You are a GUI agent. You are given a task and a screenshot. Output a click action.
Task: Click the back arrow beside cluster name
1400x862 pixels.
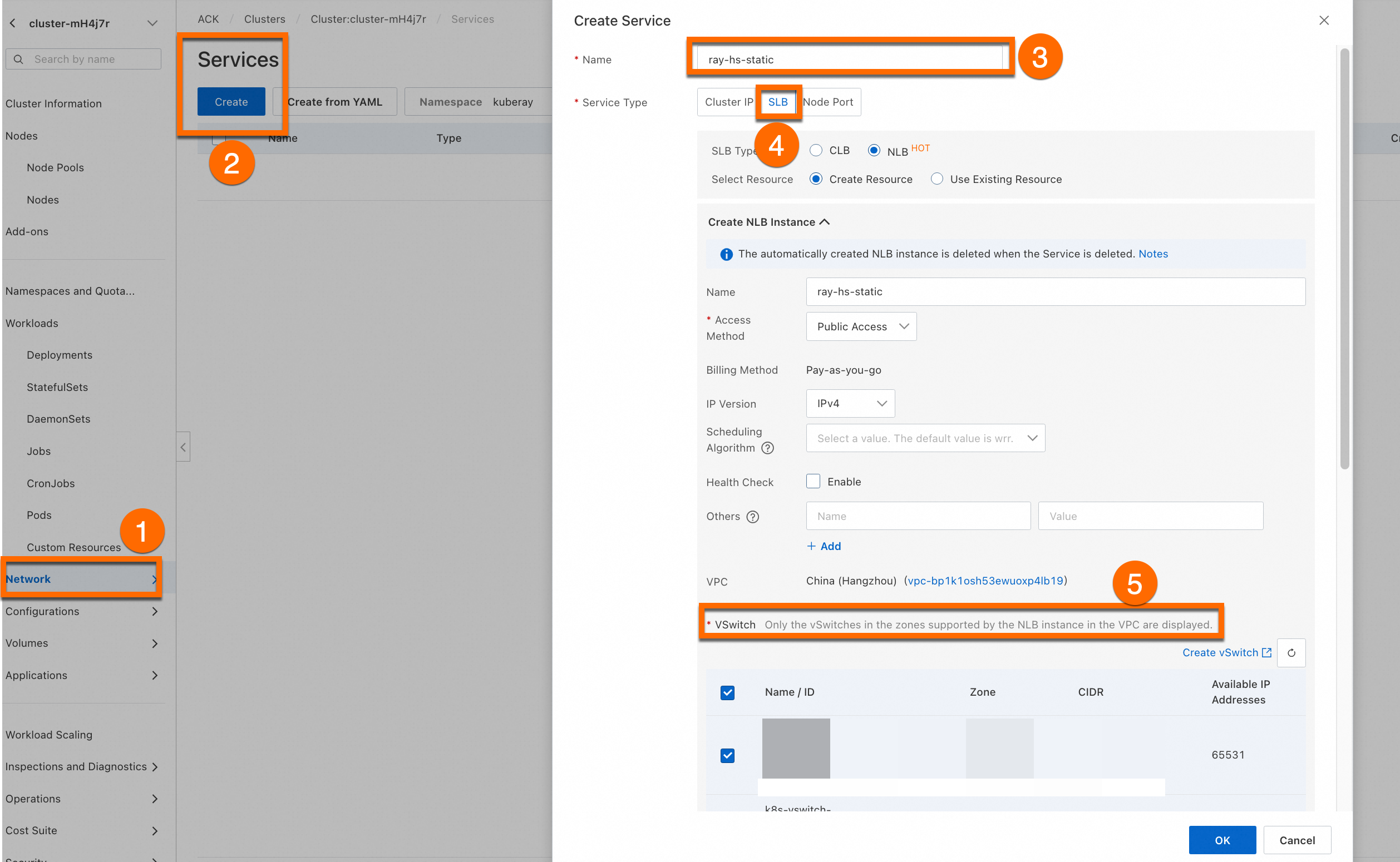point(13,23)
